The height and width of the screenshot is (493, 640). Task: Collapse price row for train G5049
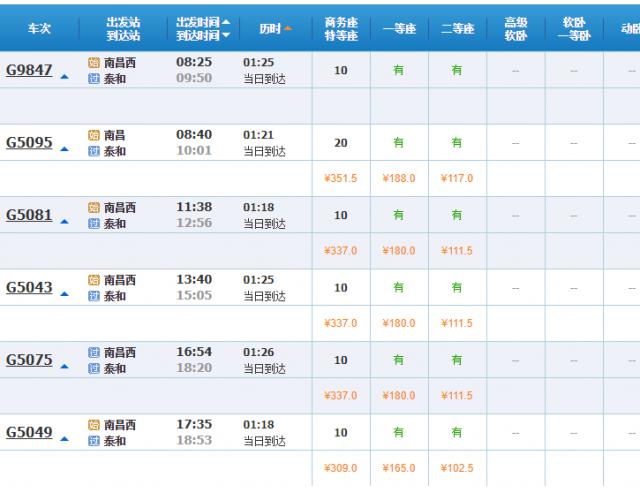pos(64,439)
